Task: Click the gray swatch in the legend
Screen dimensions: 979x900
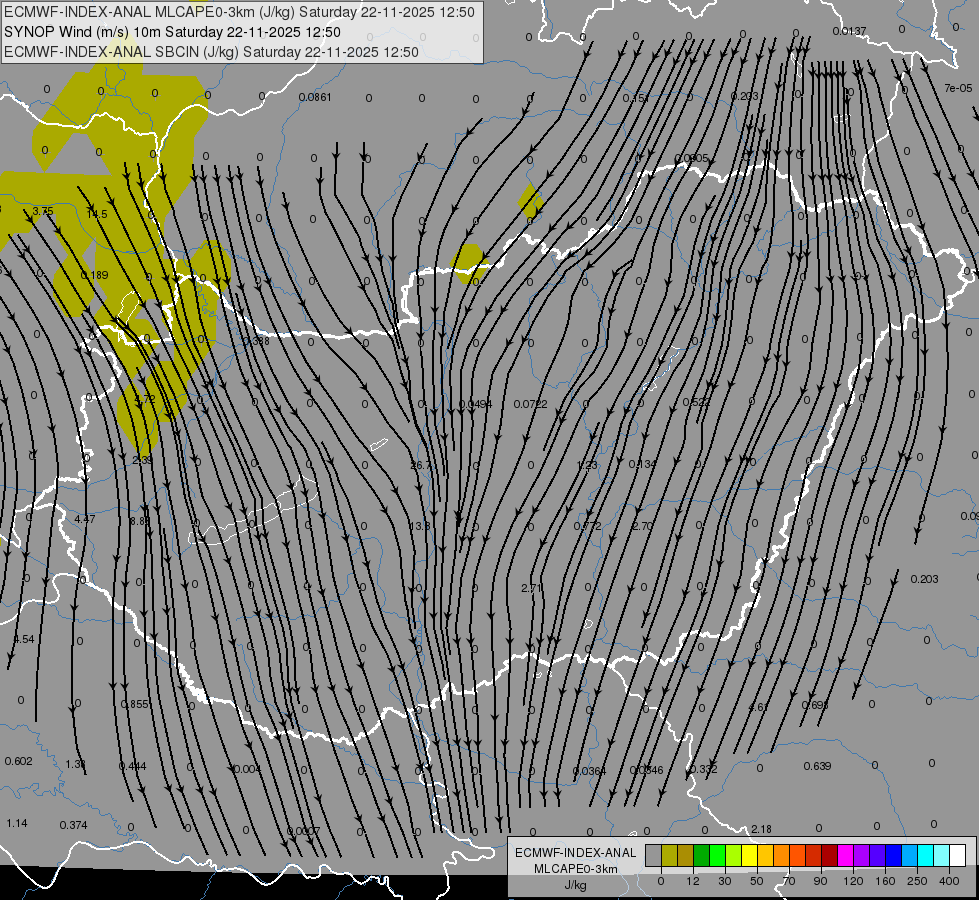Action: click(x=653, y=855)
